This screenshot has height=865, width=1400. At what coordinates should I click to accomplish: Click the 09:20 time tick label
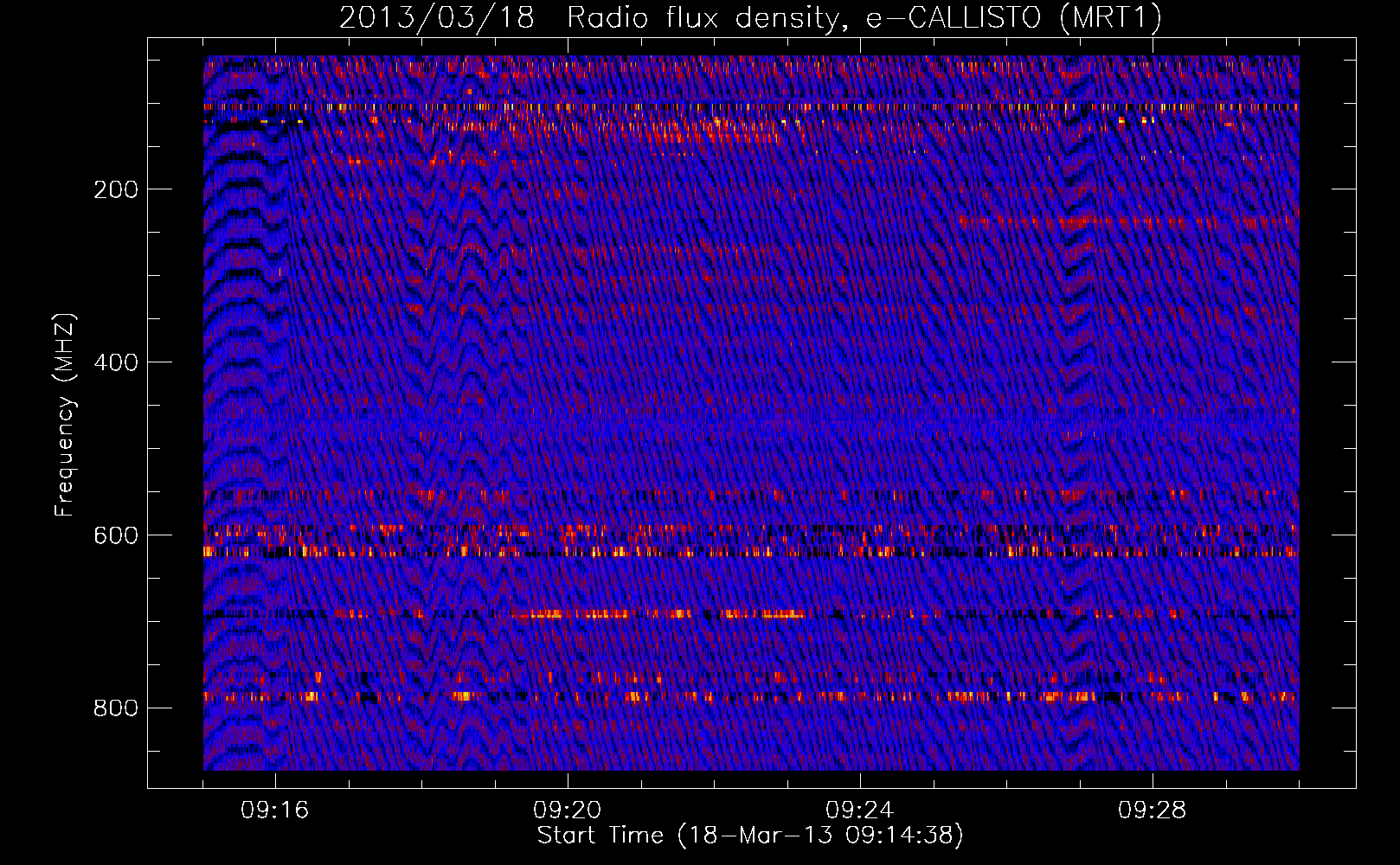[x=568, y=811]
